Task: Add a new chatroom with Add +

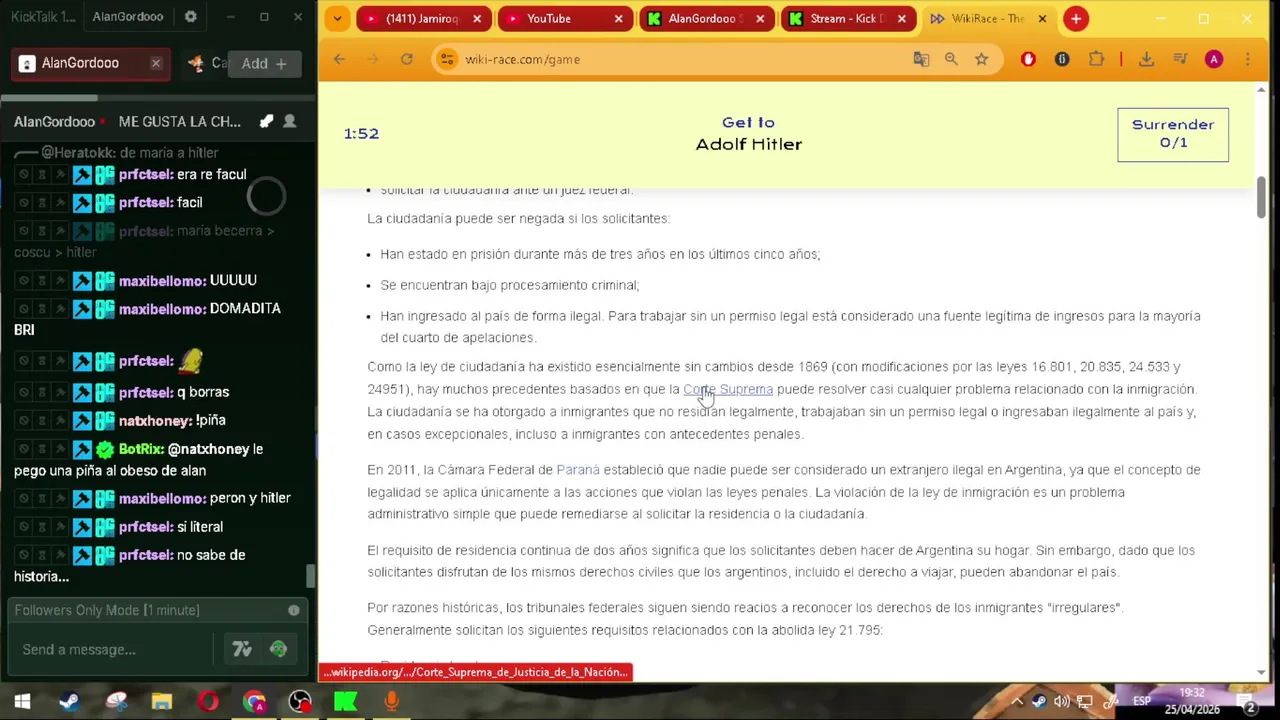Action: click(264, 63)
